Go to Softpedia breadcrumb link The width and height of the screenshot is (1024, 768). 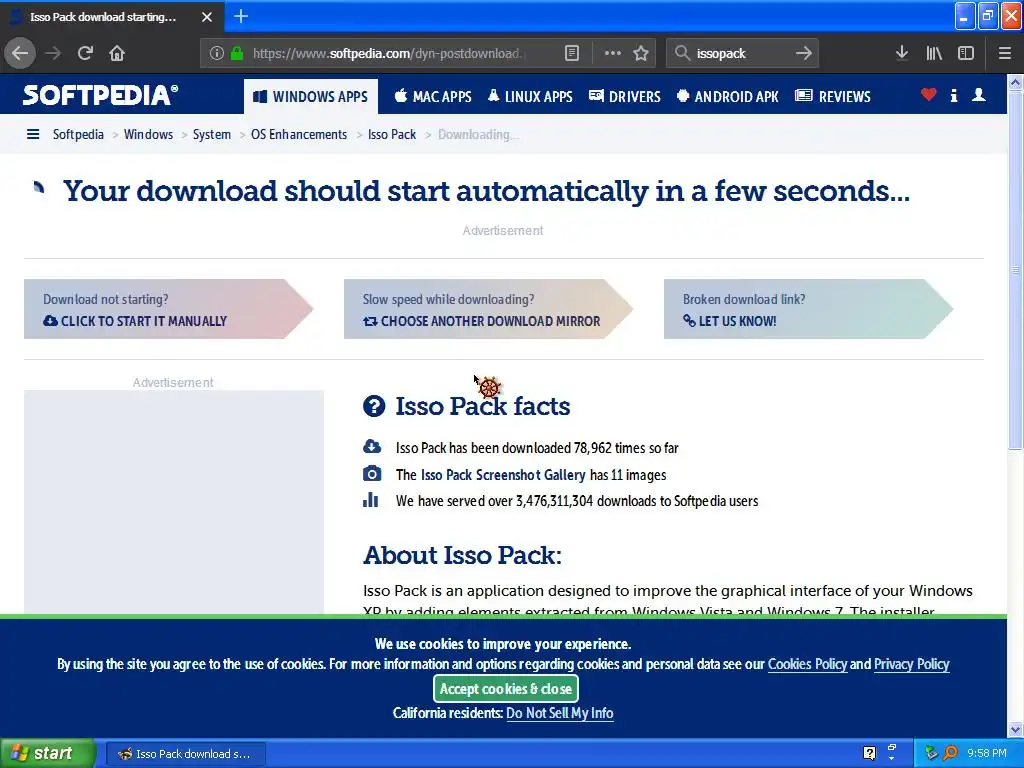78,135
